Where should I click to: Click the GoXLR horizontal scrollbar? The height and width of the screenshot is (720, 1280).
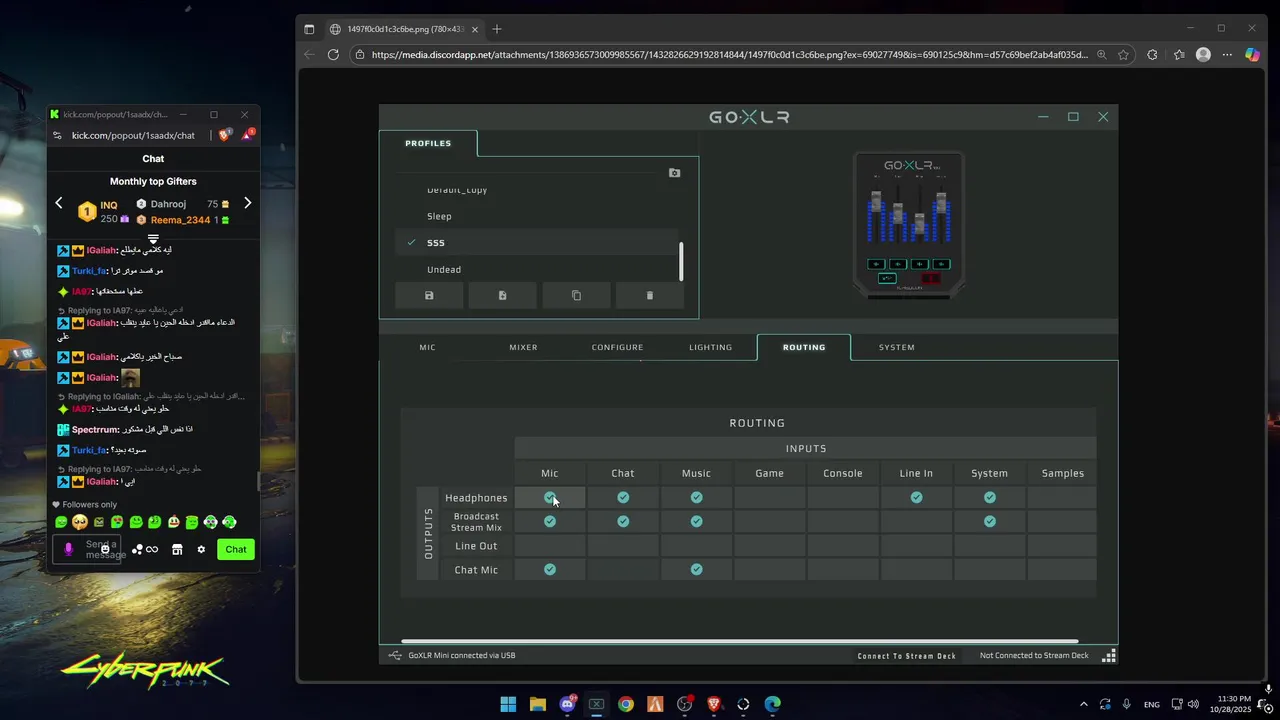coord(740,642)
